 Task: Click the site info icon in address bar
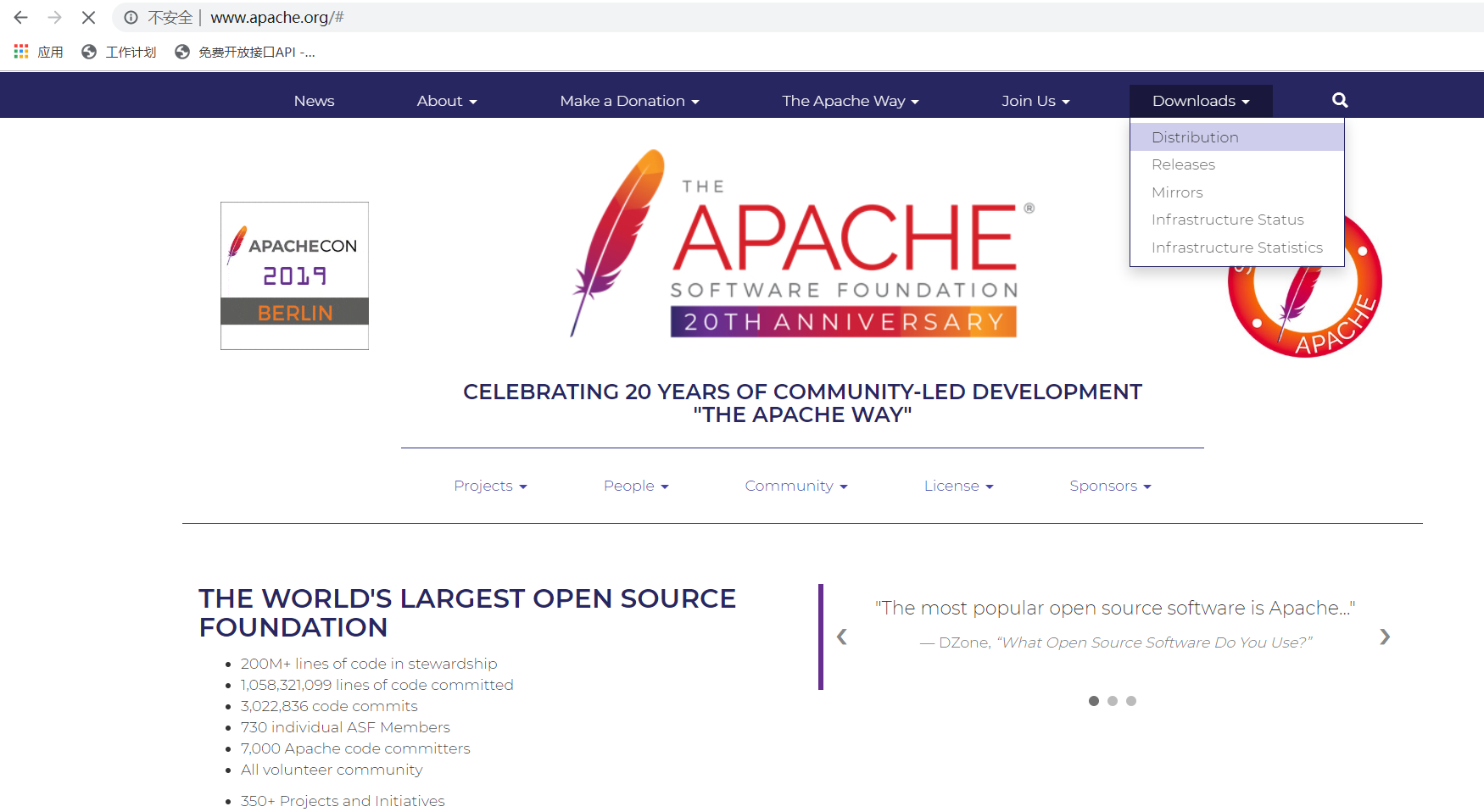click(131, 17)
